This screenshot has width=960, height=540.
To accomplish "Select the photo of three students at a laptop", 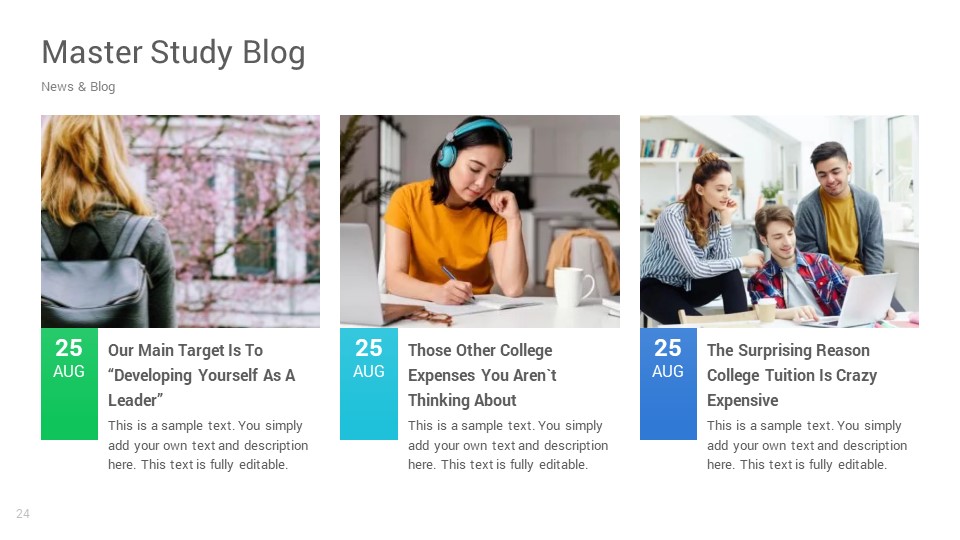I will tap(779, 221).
